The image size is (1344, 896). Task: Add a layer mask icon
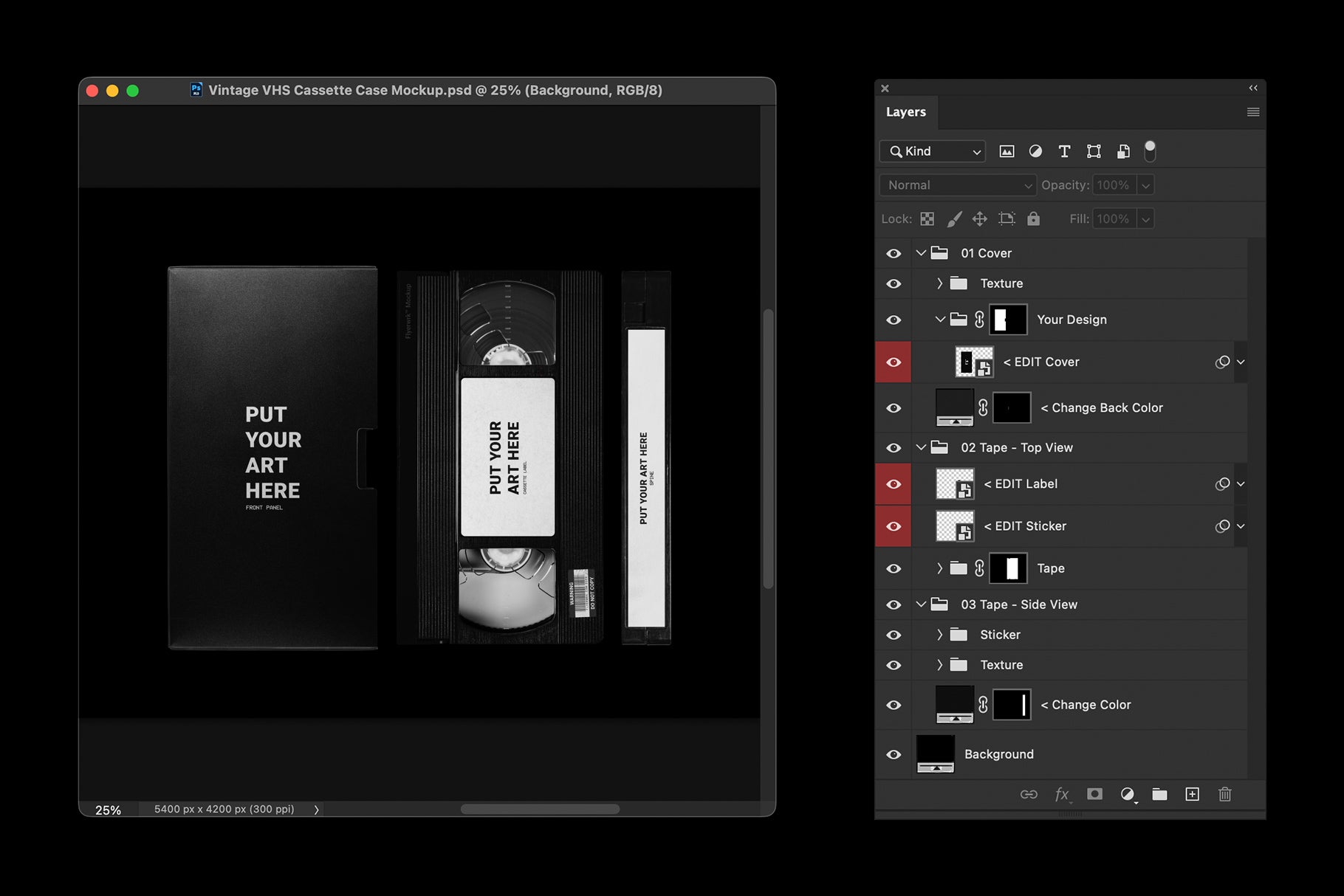tap(1094, 794)
